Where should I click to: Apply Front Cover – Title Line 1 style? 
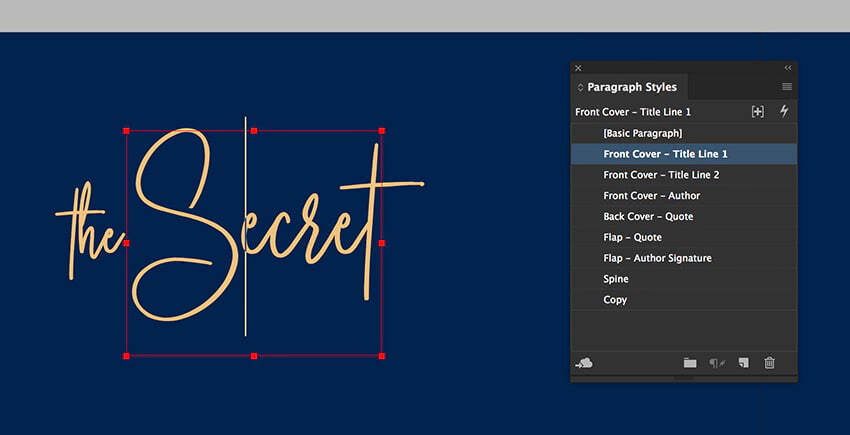tap(665, 154)
